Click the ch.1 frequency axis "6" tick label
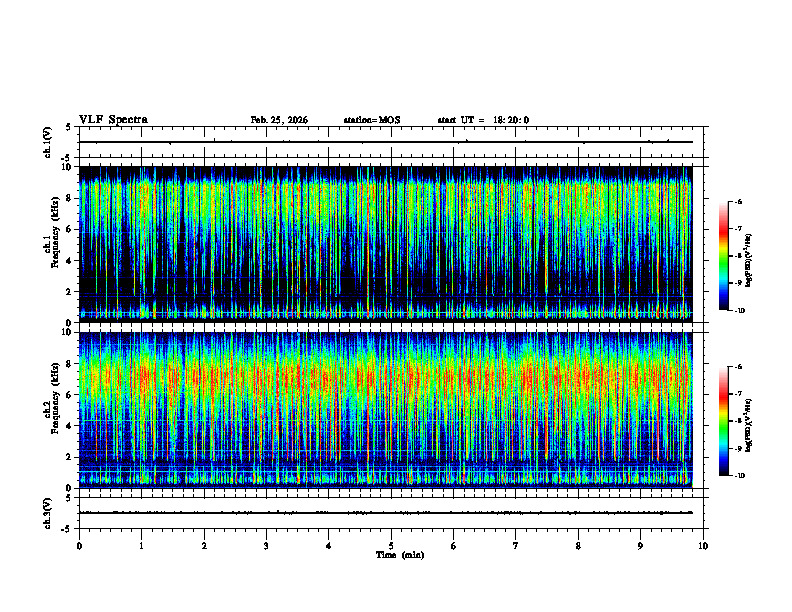This screenshot has width=792, height=612. [70, 229]
